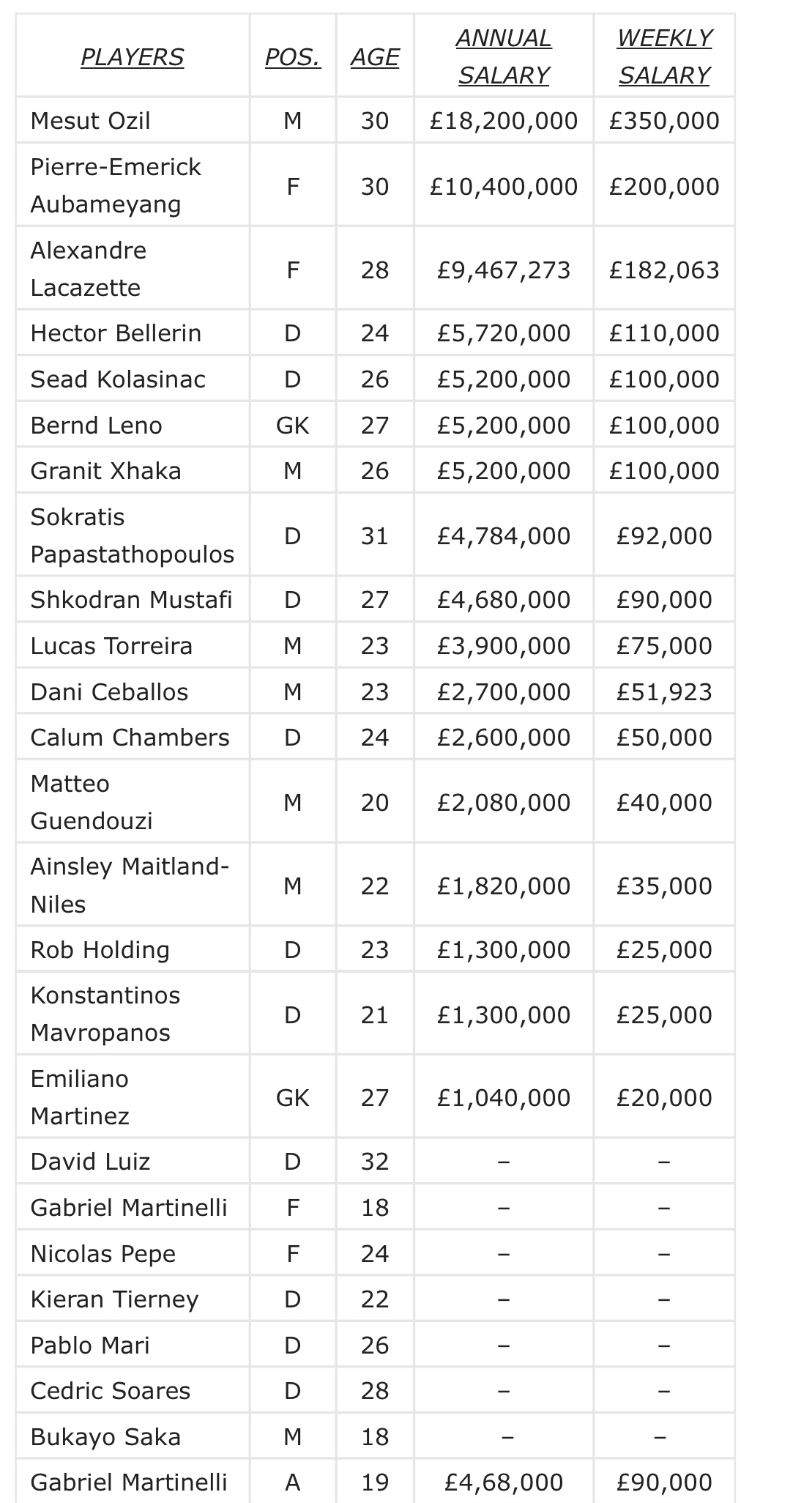
Task: Click Emiliano Martinez's GK position cell
Action: click(292, 1098)
